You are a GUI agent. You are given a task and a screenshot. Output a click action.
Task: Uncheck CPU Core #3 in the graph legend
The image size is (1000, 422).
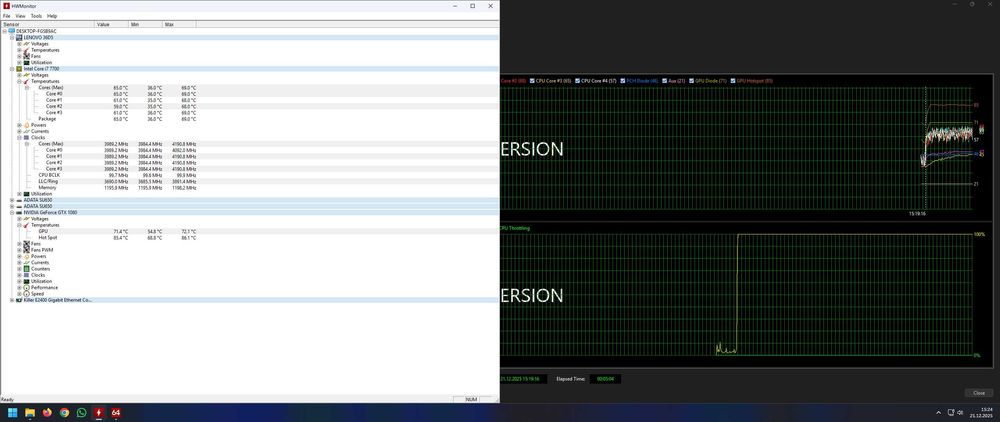[x=533, y=81]
